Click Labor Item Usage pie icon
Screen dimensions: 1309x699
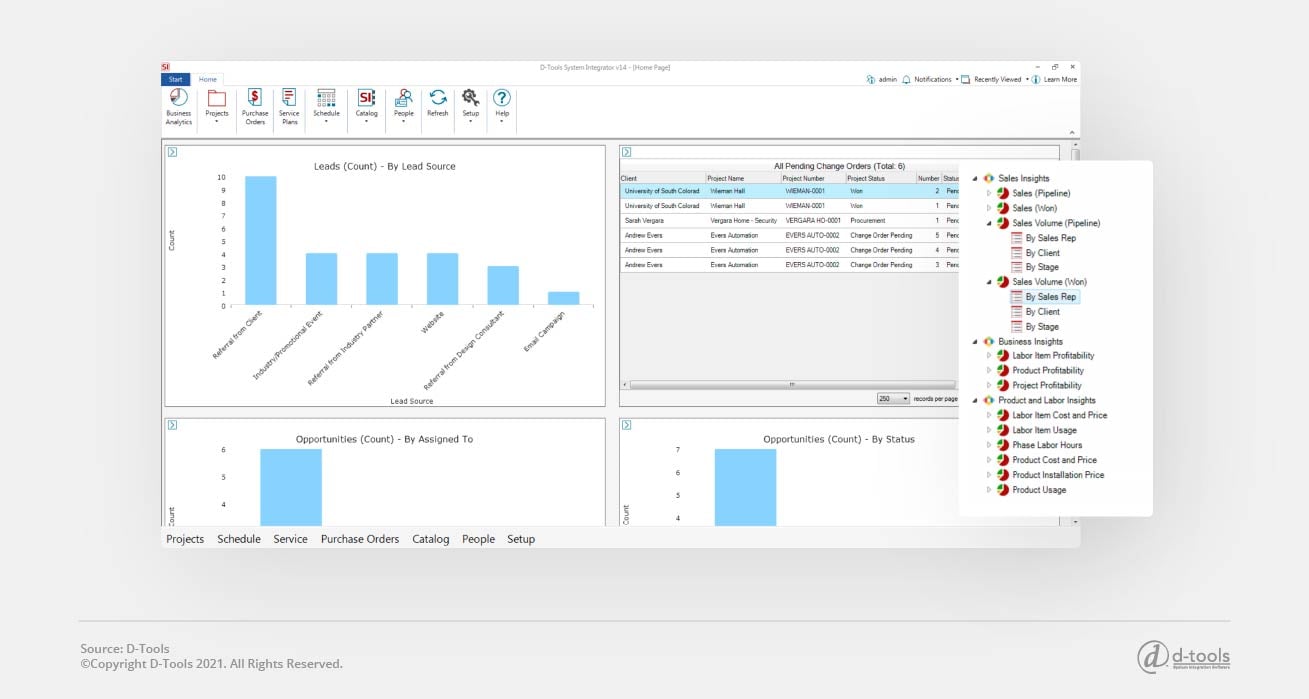tap(1003, 430)
